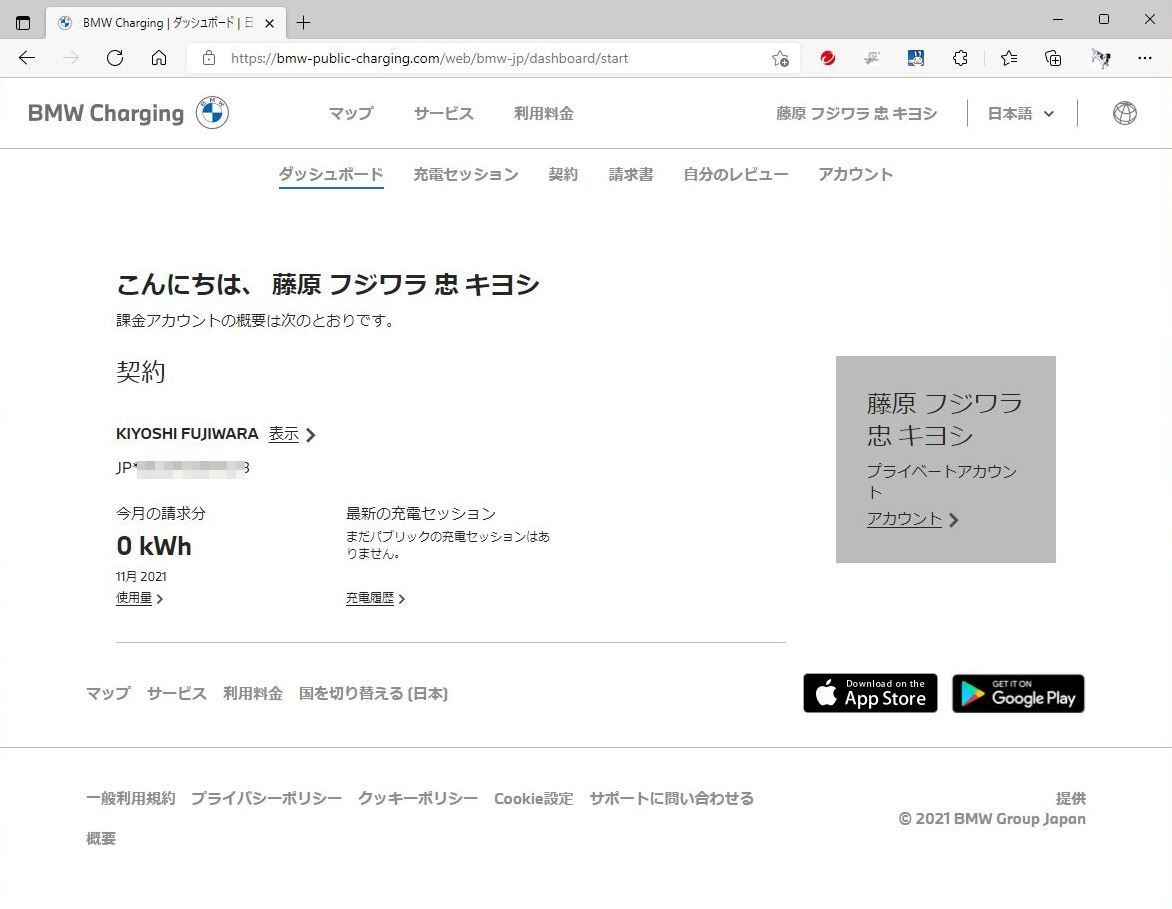
Task: Open the Favorites list icon
Action: point(1009,58)
